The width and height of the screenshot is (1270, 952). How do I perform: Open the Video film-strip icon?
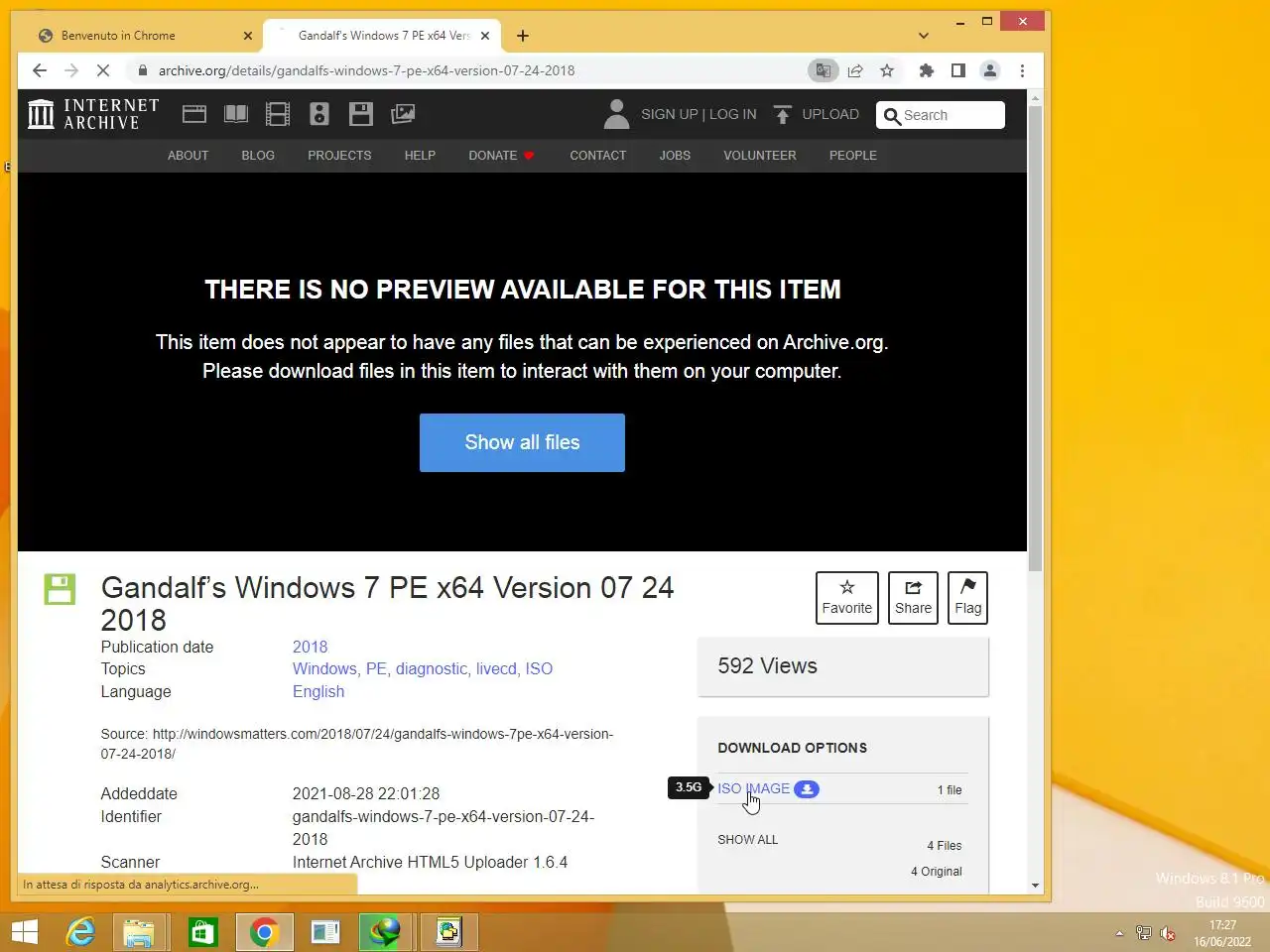[x=278, y=114]
